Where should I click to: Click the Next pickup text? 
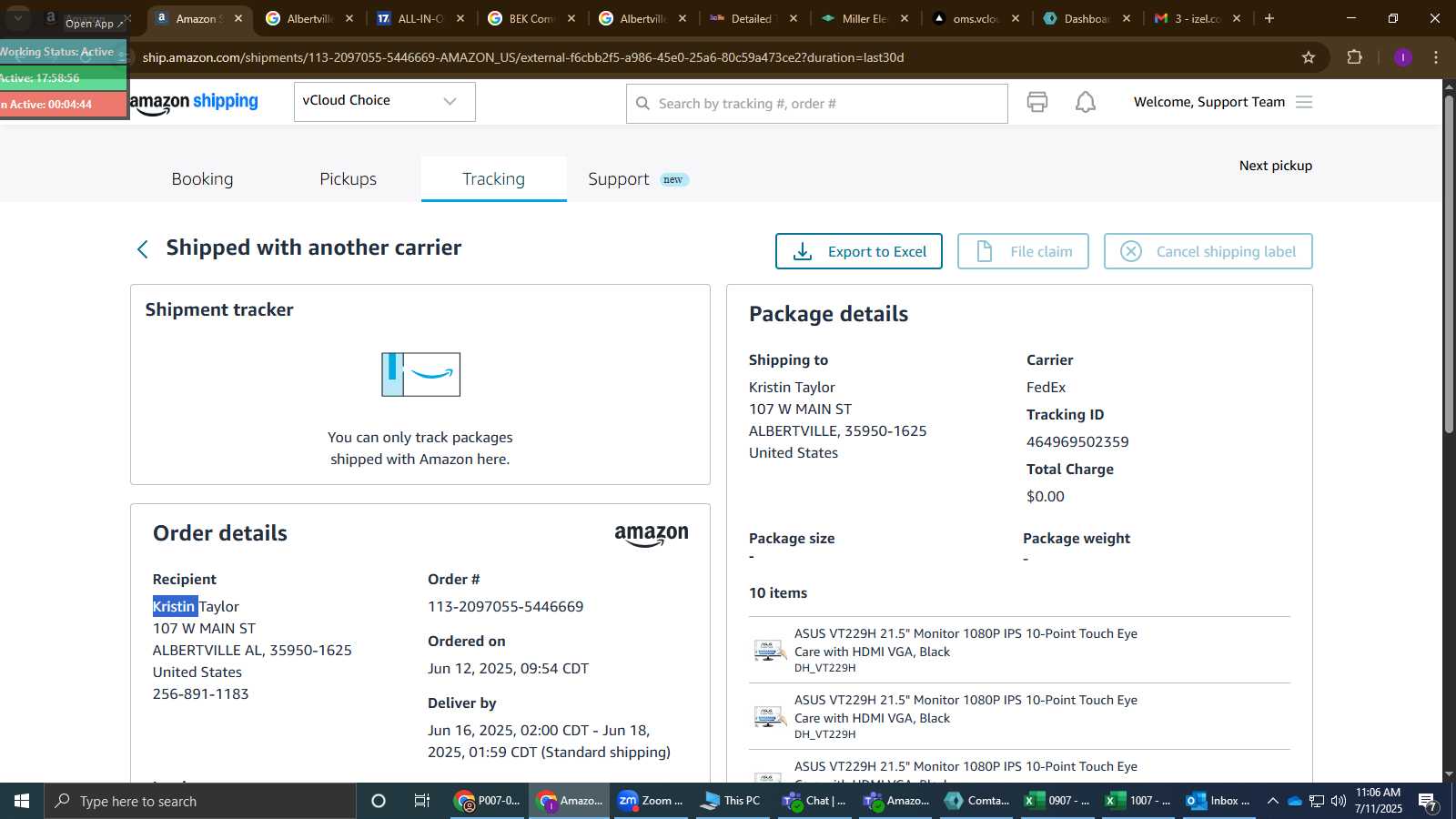click(x=1275, y=166)
